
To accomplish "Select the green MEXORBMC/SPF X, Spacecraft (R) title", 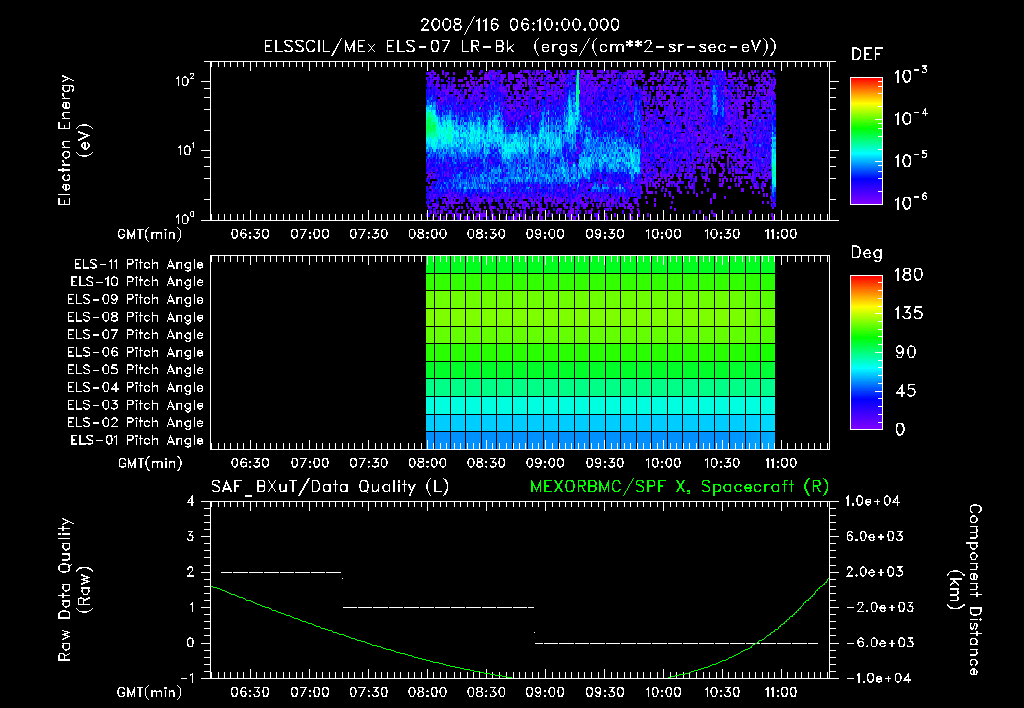I will coord(679,487).
